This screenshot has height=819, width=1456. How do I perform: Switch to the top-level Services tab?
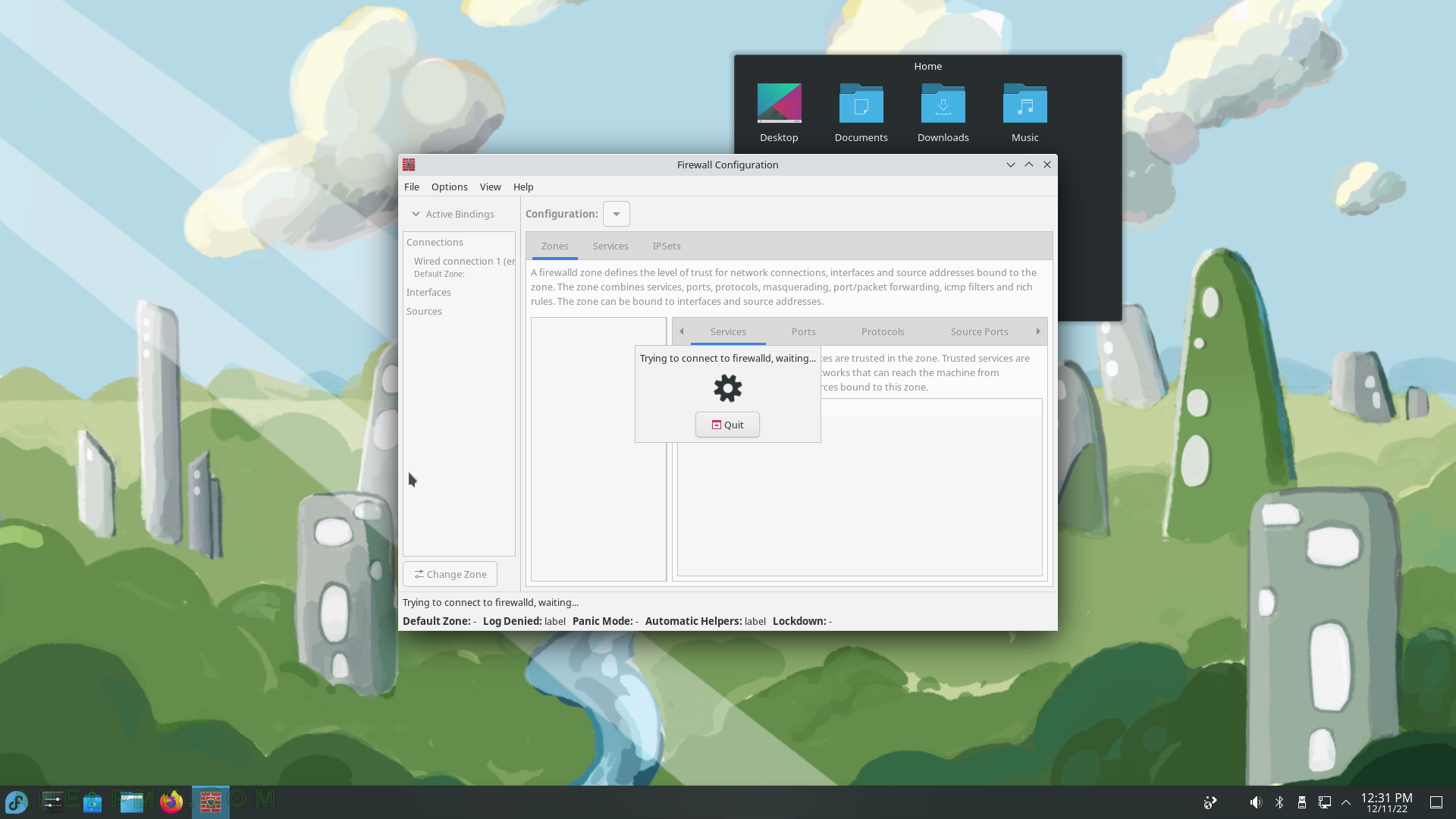(610, 246)
